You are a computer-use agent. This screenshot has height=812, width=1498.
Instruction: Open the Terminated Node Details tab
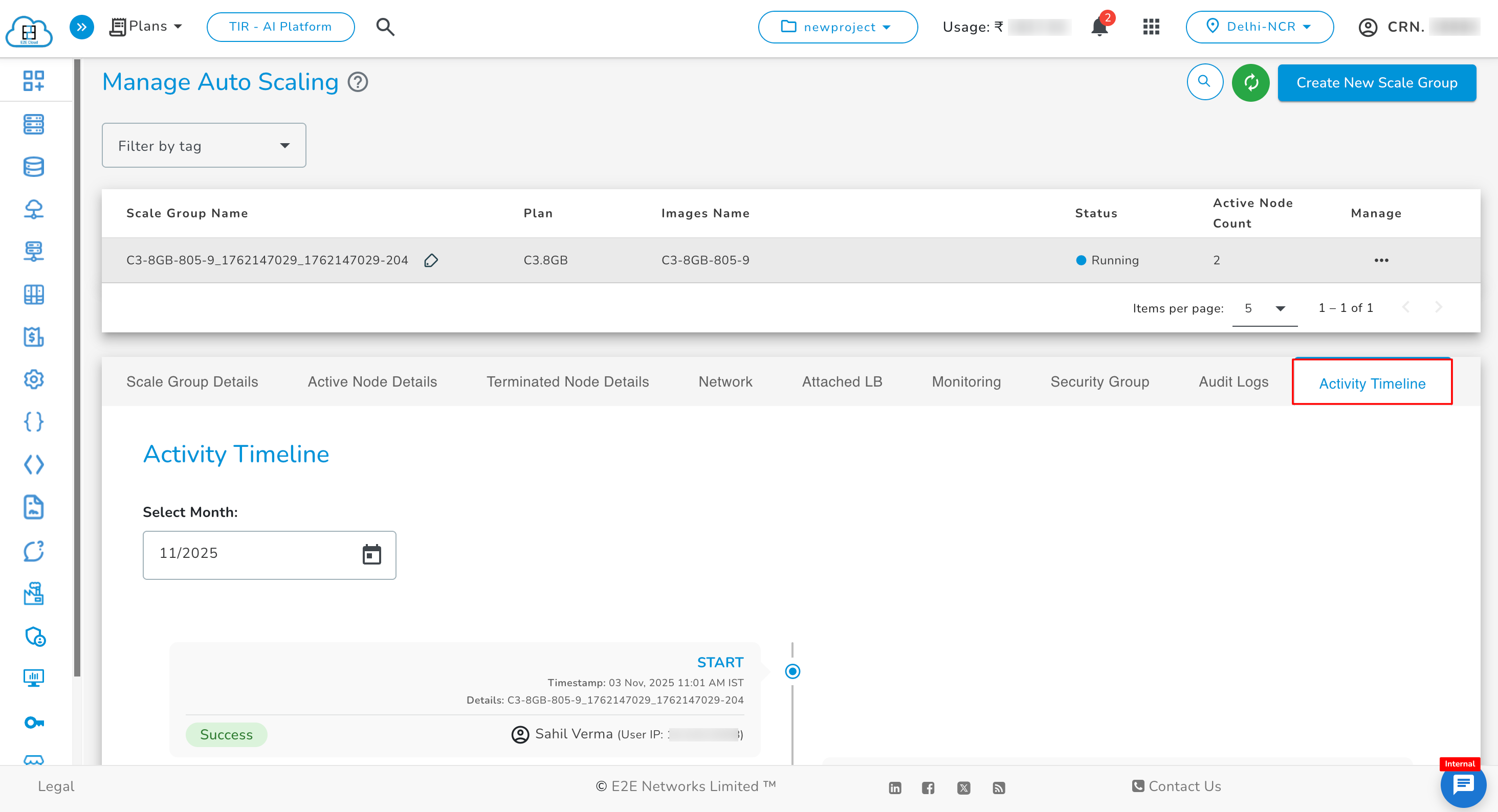567,381
